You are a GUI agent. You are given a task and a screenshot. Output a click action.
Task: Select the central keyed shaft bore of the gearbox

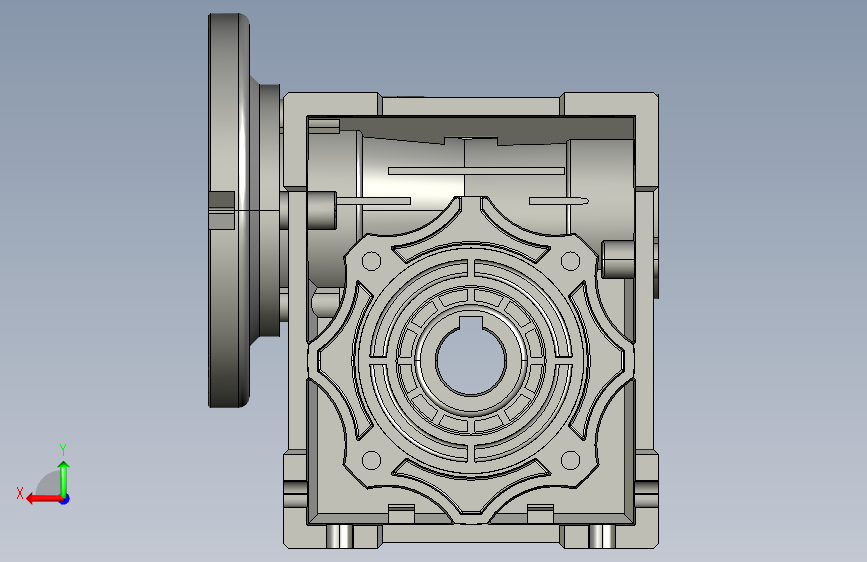[x=471, y=356]
